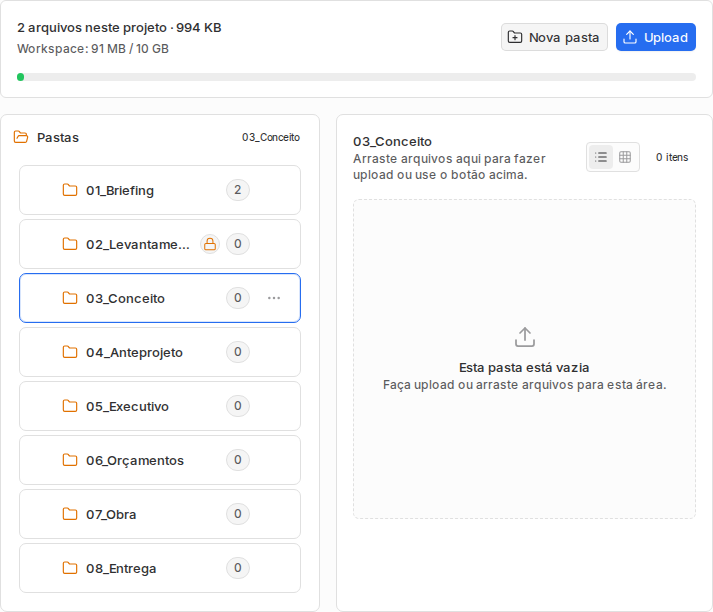Click the 08_Entrega count badge
Image resolution: width=713 pixels, height=612 pixels.
tap(238, 568)
